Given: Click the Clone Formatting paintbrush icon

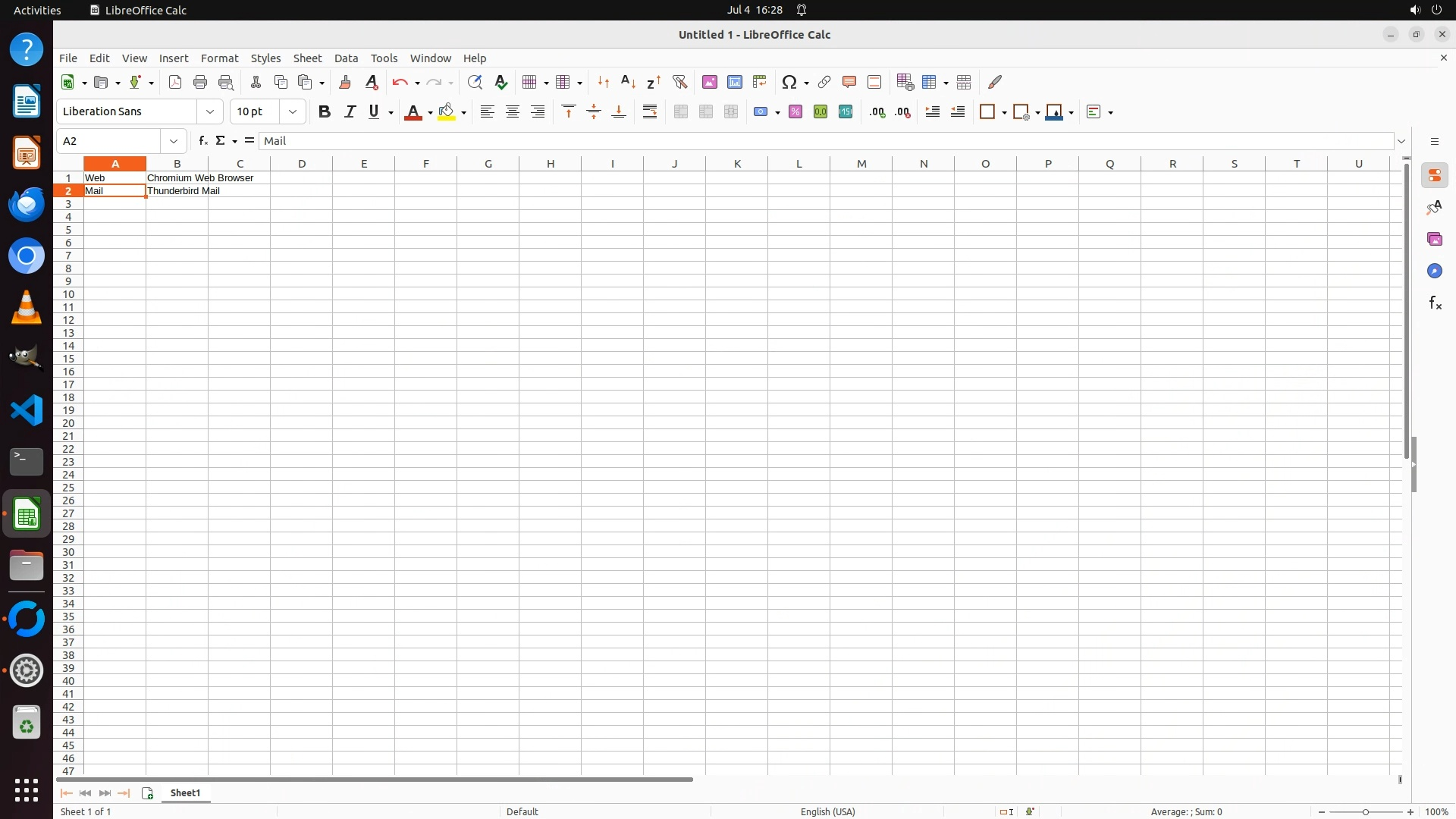Looking at the screenshot, I should 345,82.
